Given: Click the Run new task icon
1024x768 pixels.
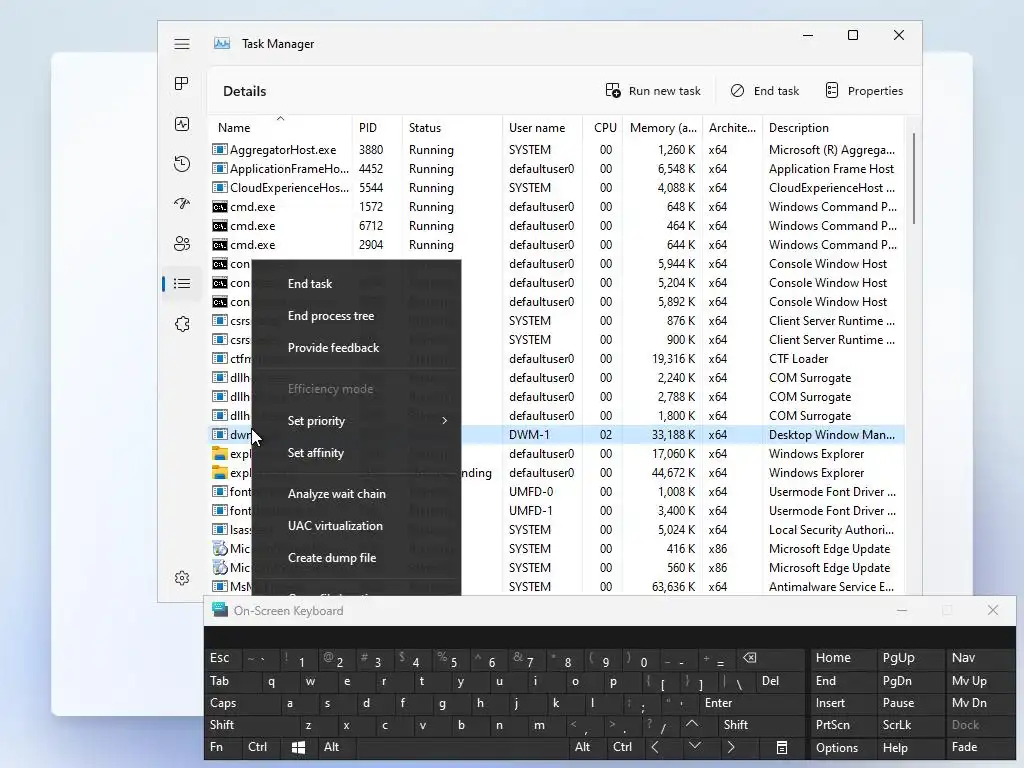Looking at the screenshot, I should click(613, 91).
